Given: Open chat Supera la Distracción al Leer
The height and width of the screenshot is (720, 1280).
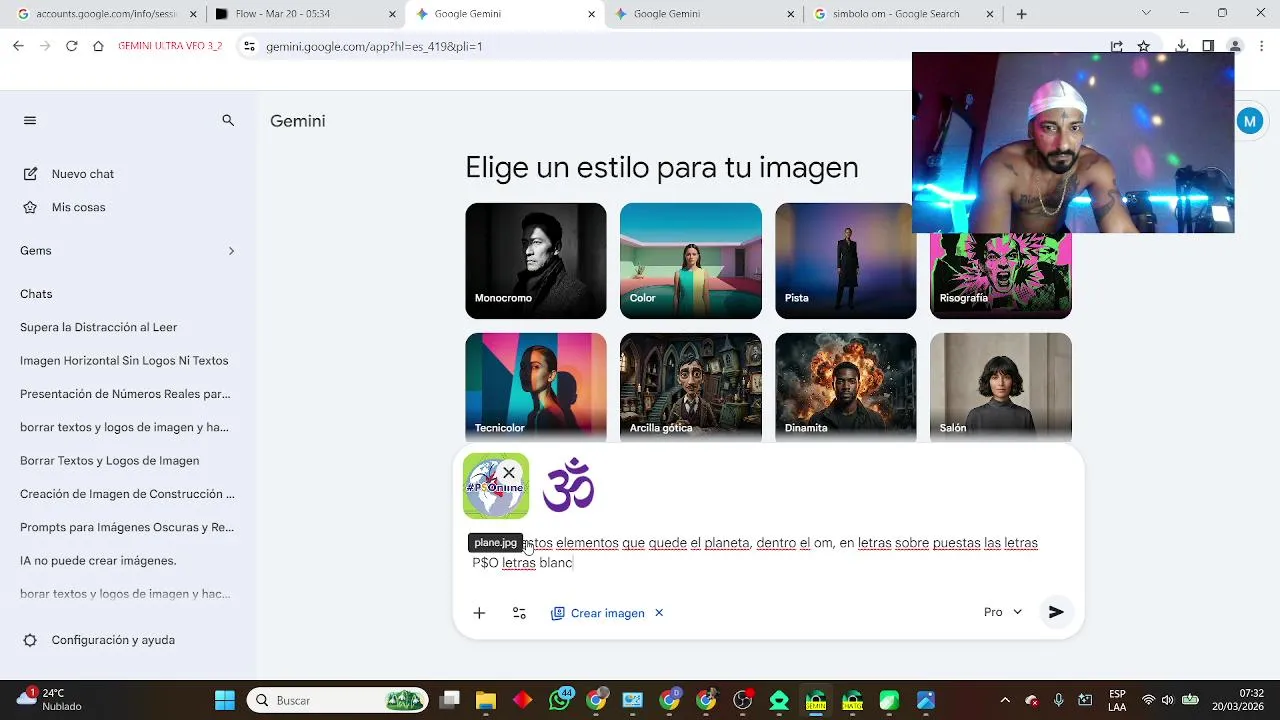Looking at the screenshot, I should [99, 327].
